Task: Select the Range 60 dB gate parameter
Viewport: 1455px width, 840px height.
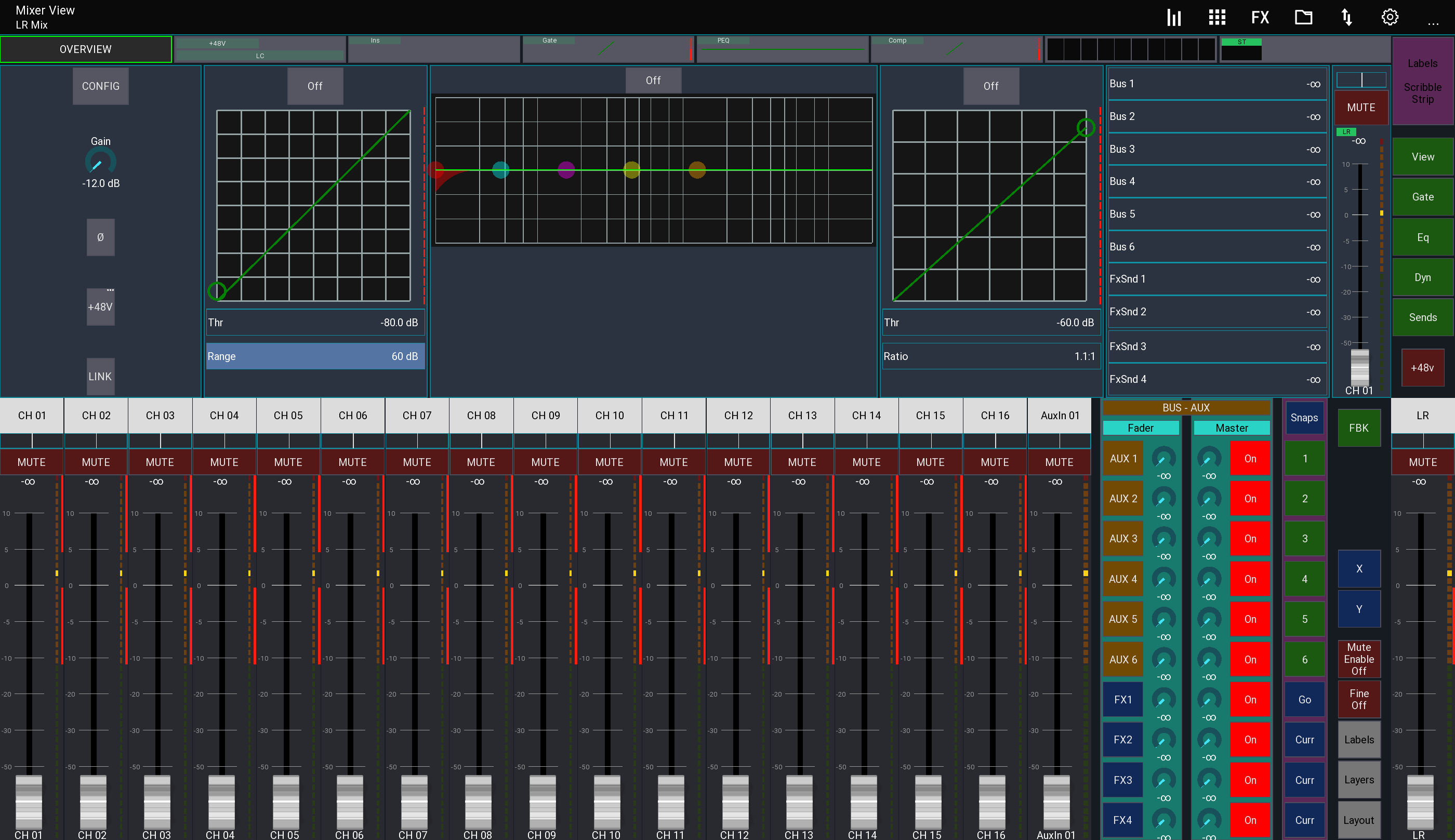Action: point(315,356)
